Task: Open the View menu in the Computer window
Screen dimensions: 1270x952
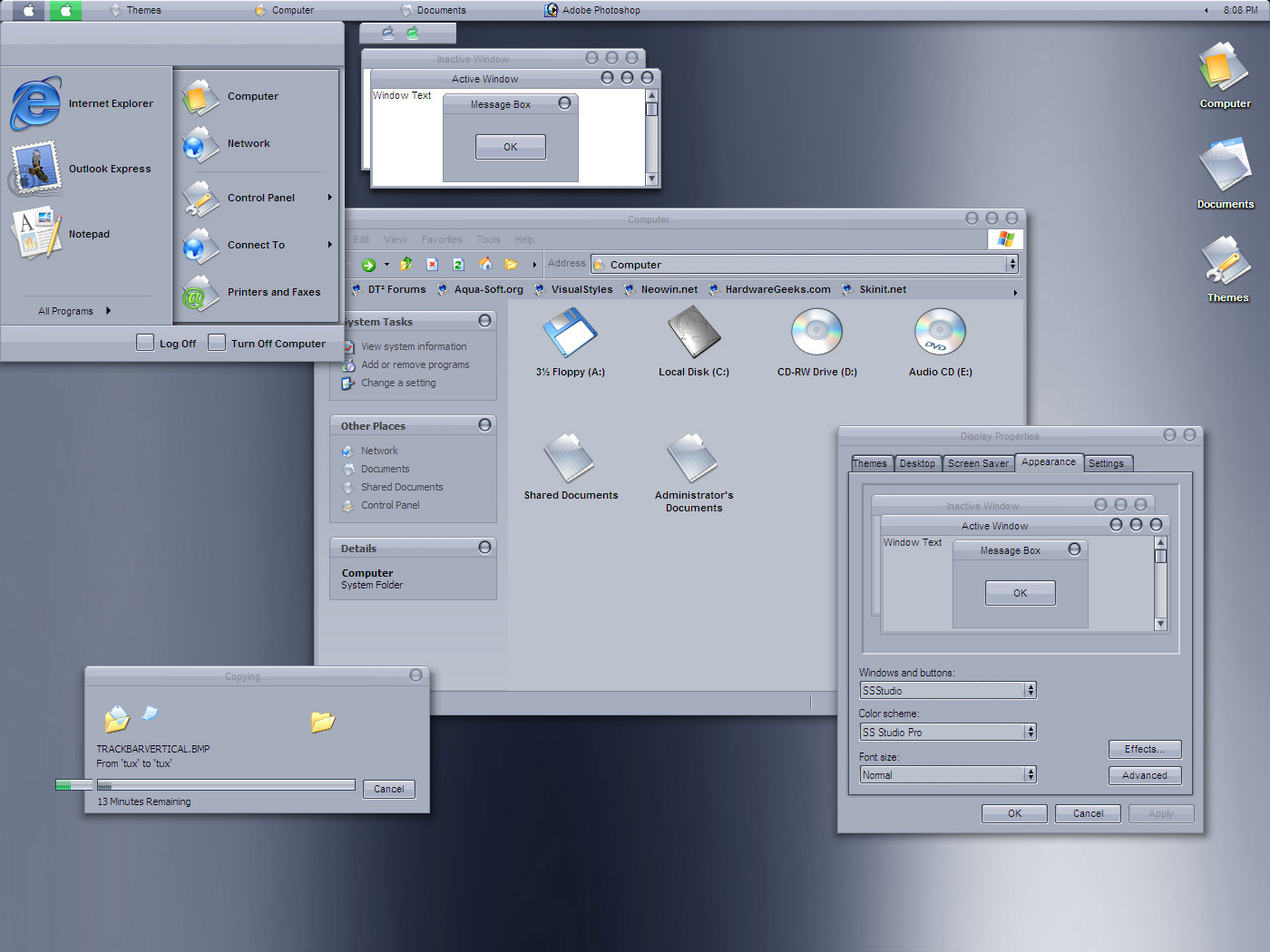Action: coord(395,239)
